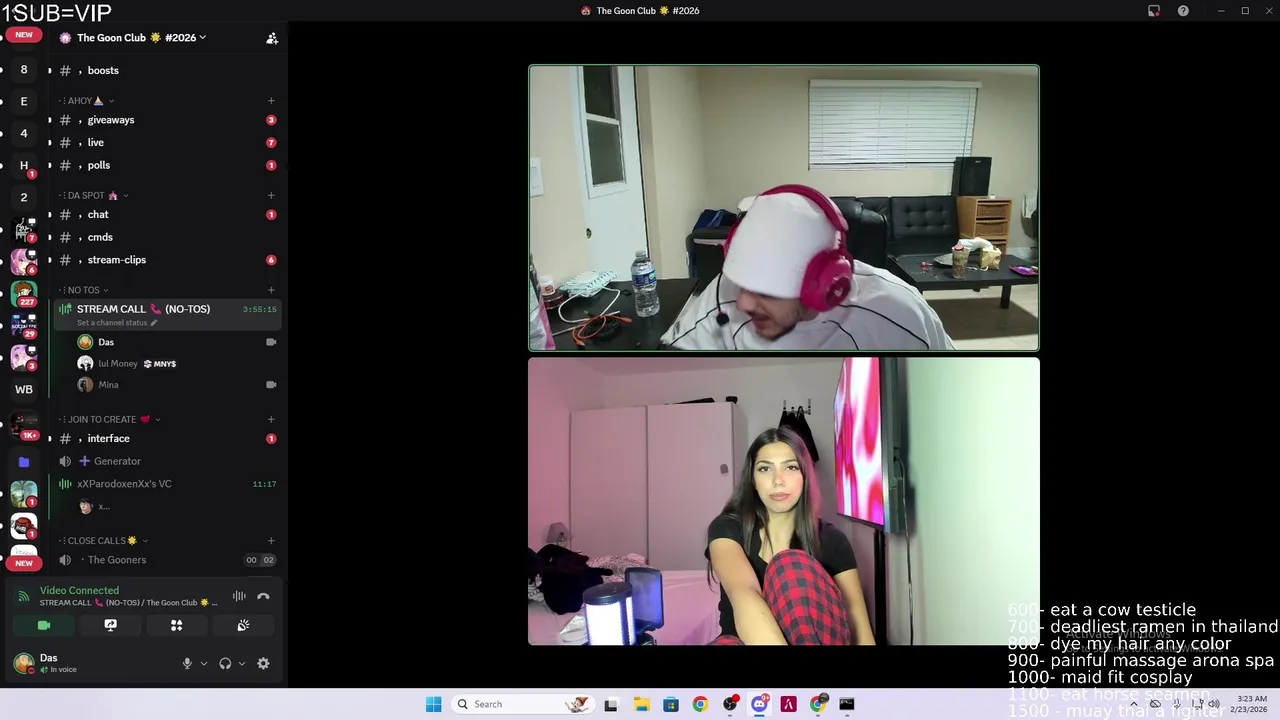1280x720 pixels.
Task: Start screen sharing from the voice panel
Action: click(110, 625)
